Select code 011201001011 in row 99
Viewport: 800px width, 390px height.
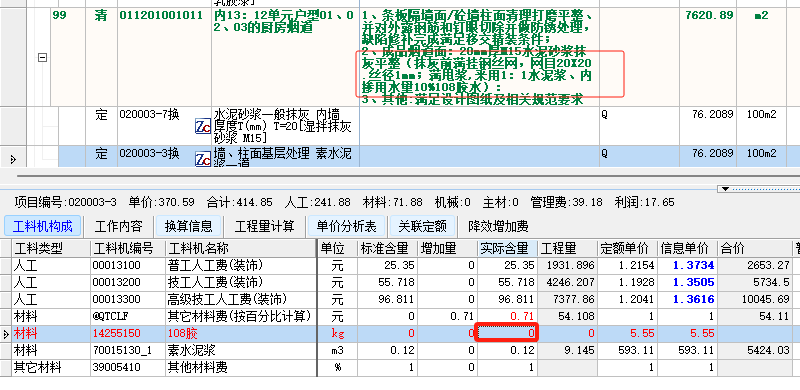[161, 15]
